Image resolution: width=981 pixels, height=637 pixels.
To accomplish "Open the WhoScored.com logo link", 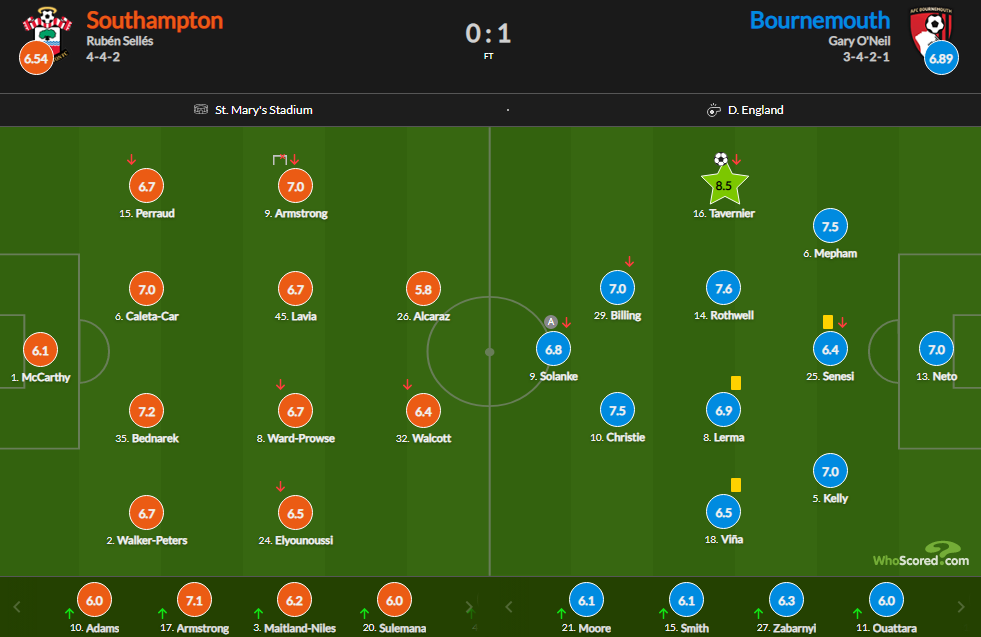I will [x=920, y=555].
